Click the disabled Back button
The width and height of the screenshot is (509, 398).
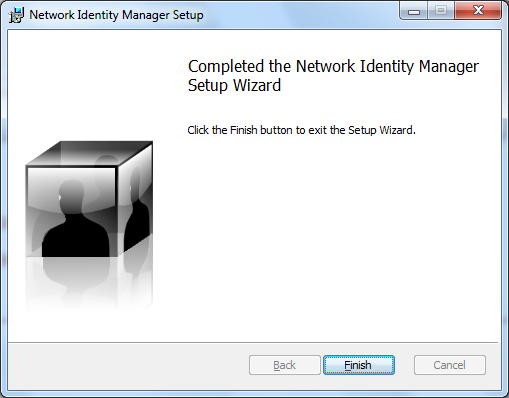click(284, 365)
